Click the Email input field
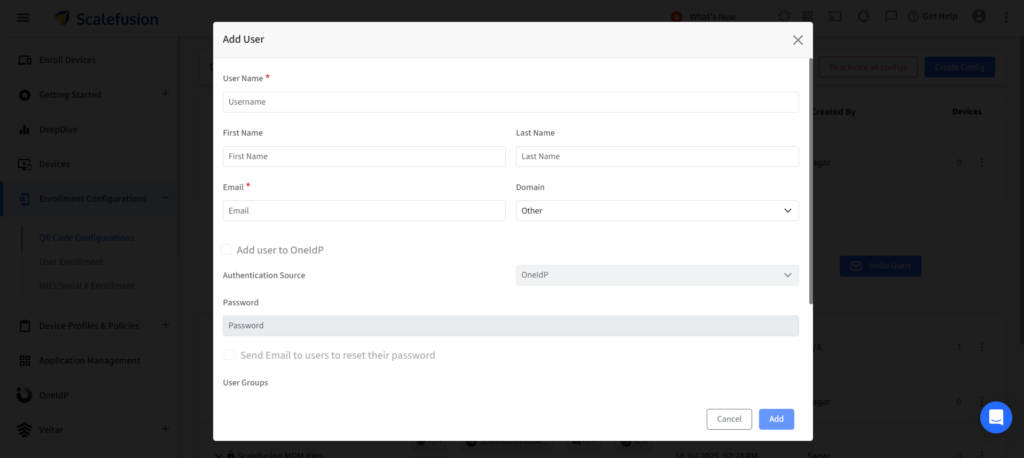The image size is (1024, 458). pos(364,210)
